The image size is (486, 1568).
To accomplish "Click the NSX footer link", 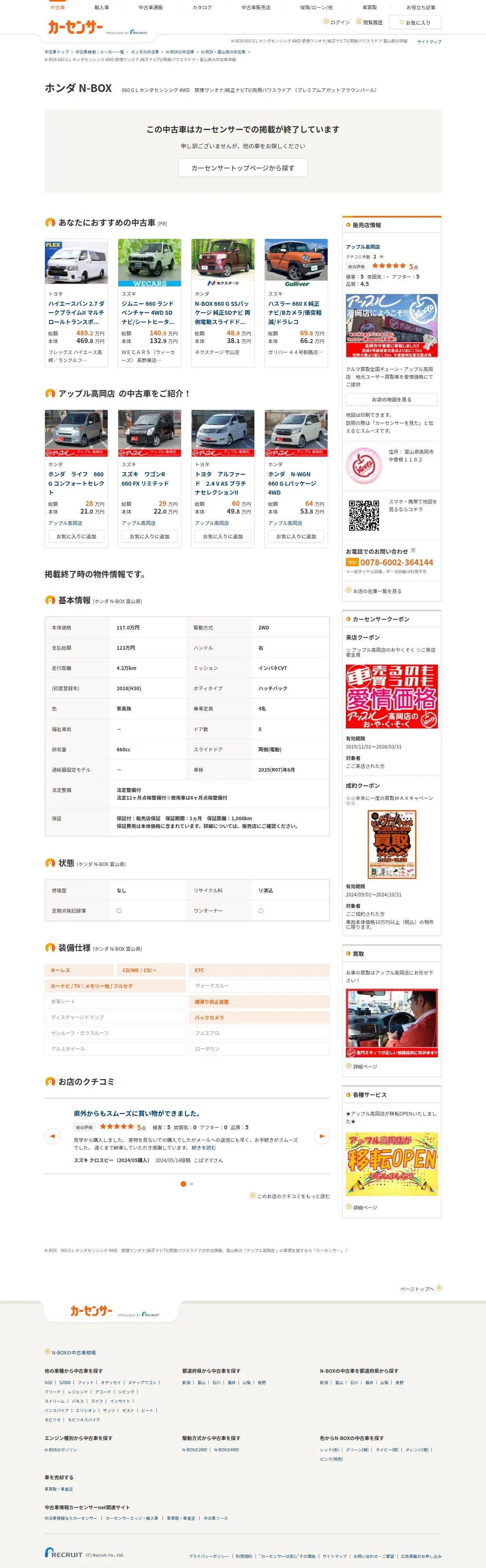I will 49,1382.
